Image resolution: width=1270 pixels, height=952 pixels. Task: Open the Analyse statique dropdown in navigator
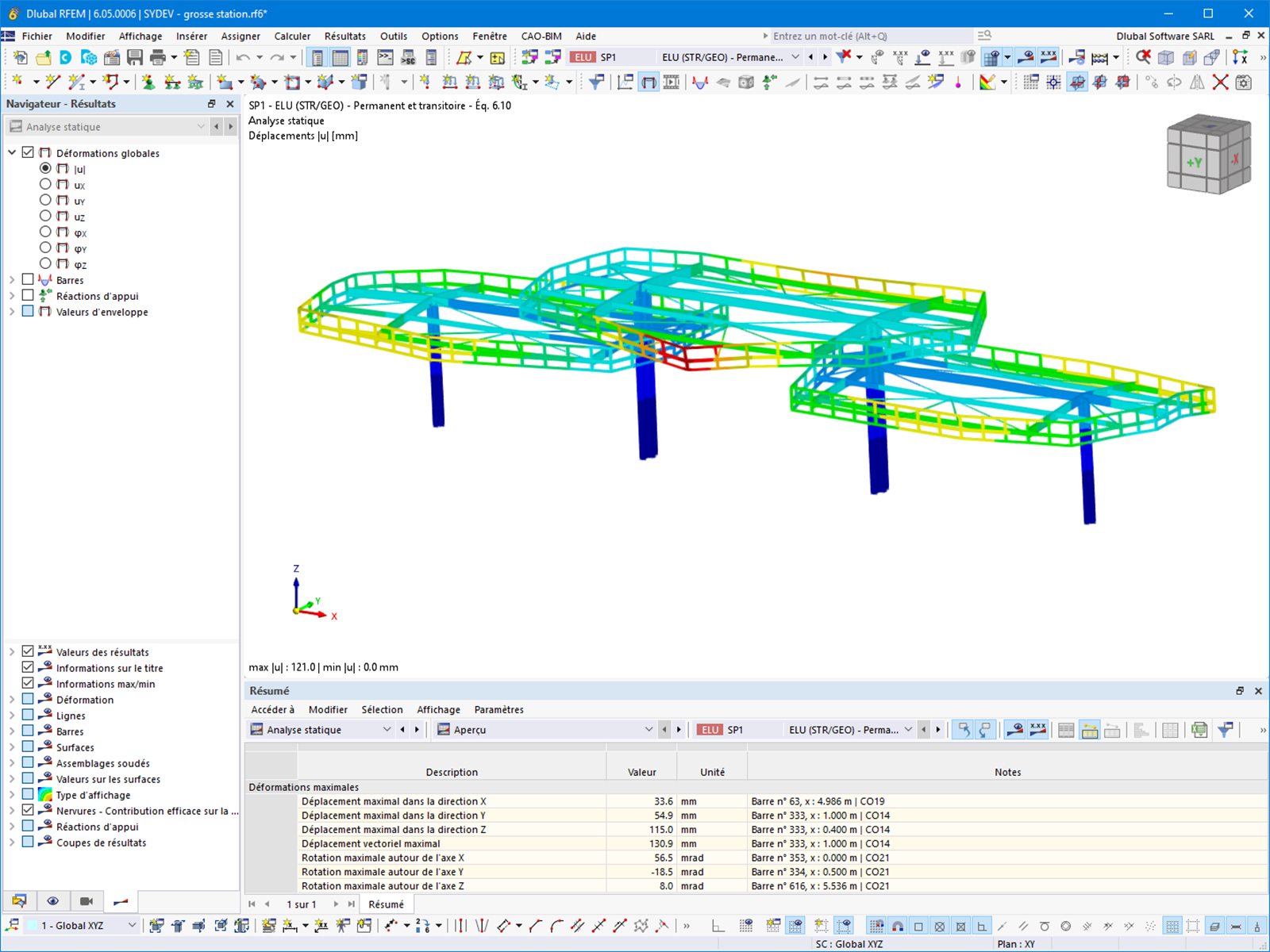tap(107, 126)
